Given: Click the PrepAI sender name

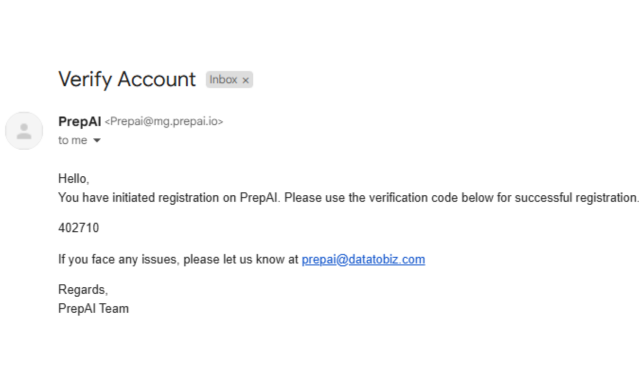Looking at the screenshot, I should point(80,121).
